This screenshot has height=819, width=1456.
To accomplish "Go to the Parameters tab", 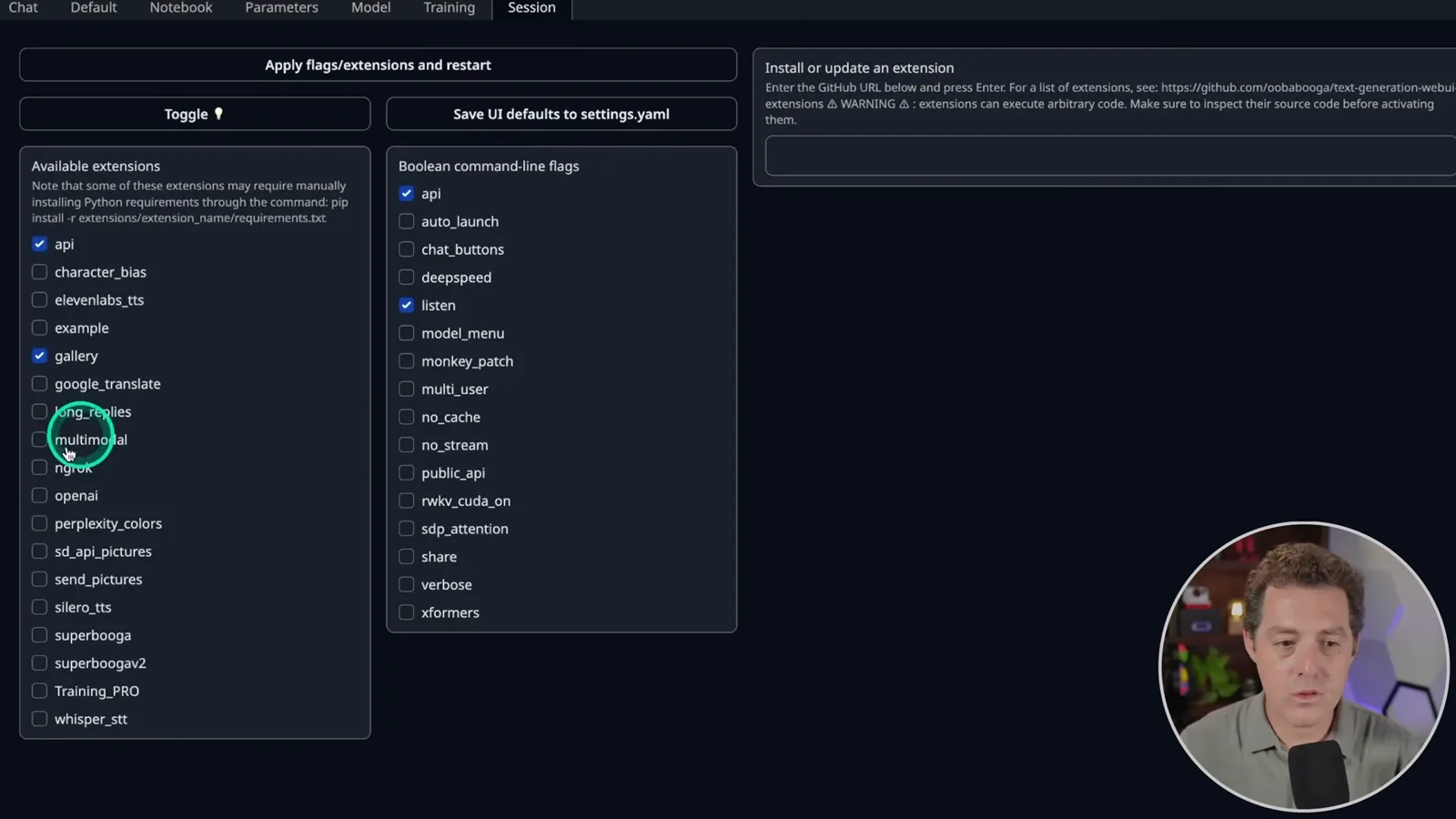I will (281, 7).
